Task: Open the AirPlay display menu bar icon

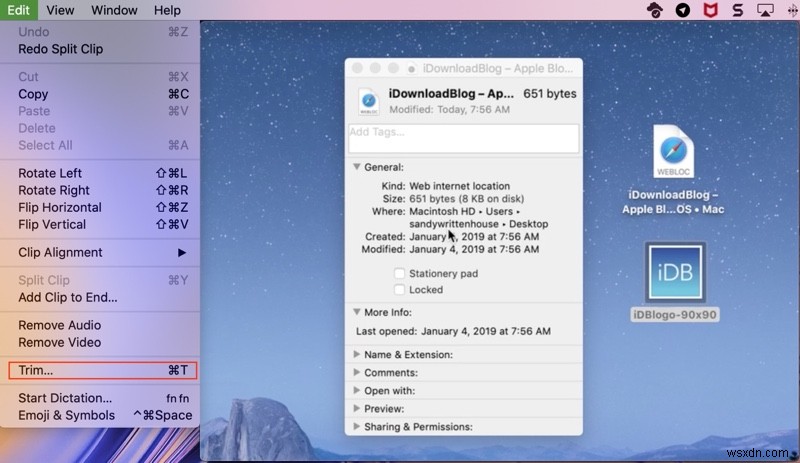Action: pos(765,10)
